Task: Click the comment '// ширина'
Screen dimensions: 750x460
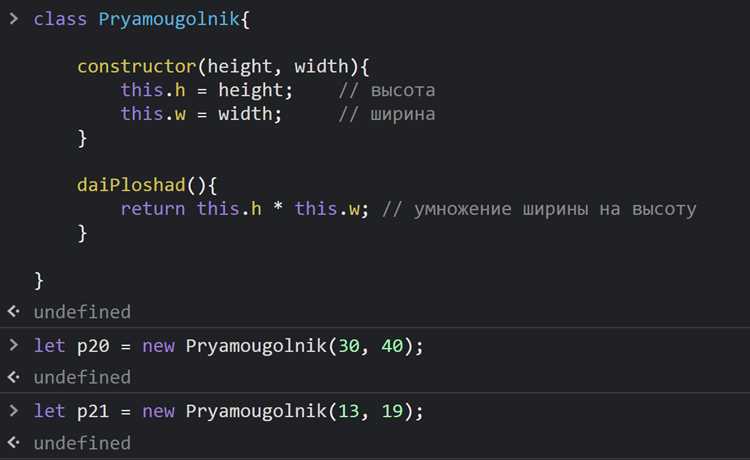Action: pyautogui.click(x=387, y=114)
